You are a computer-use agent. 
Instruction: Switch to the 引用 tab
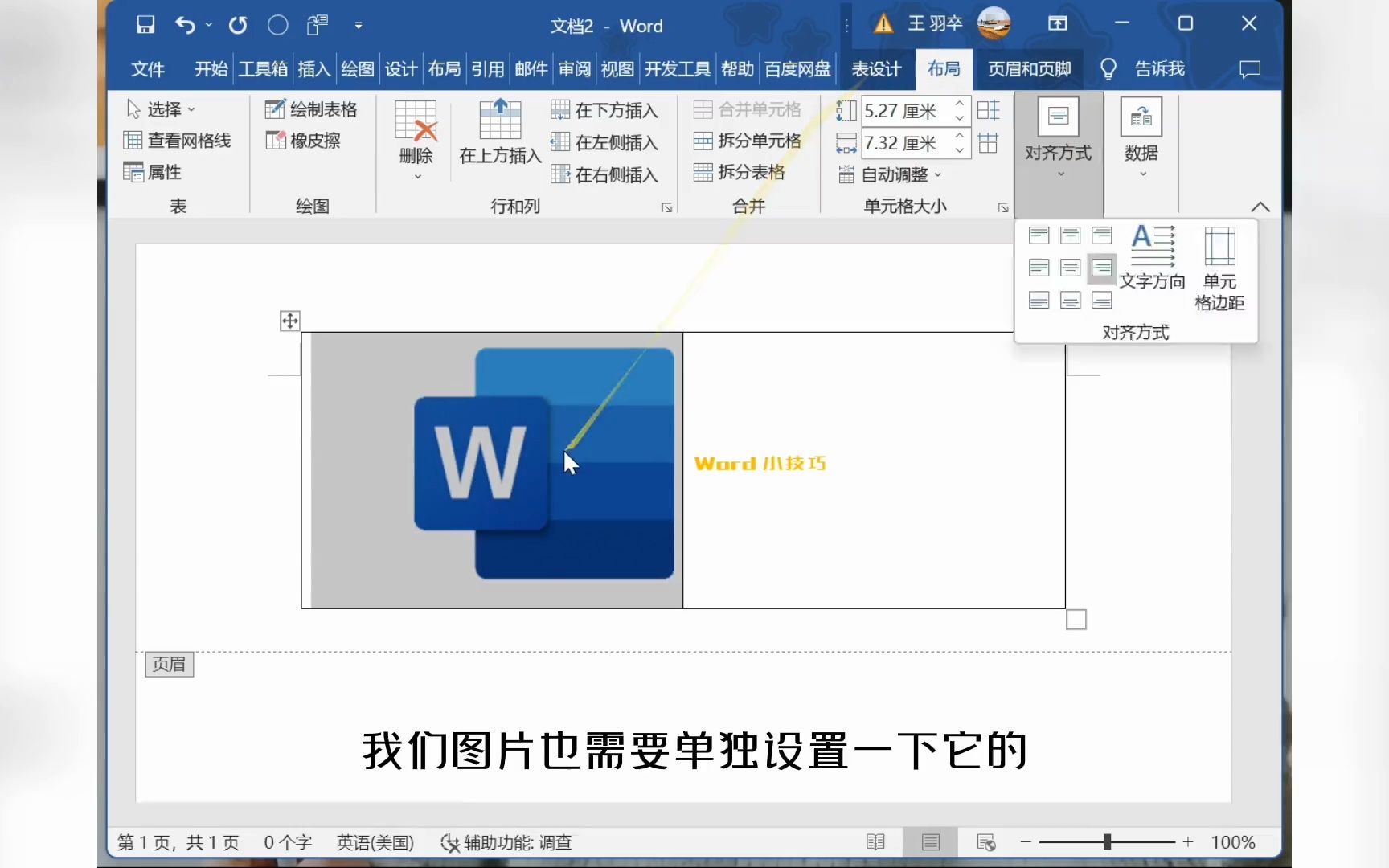coord(487,69)
